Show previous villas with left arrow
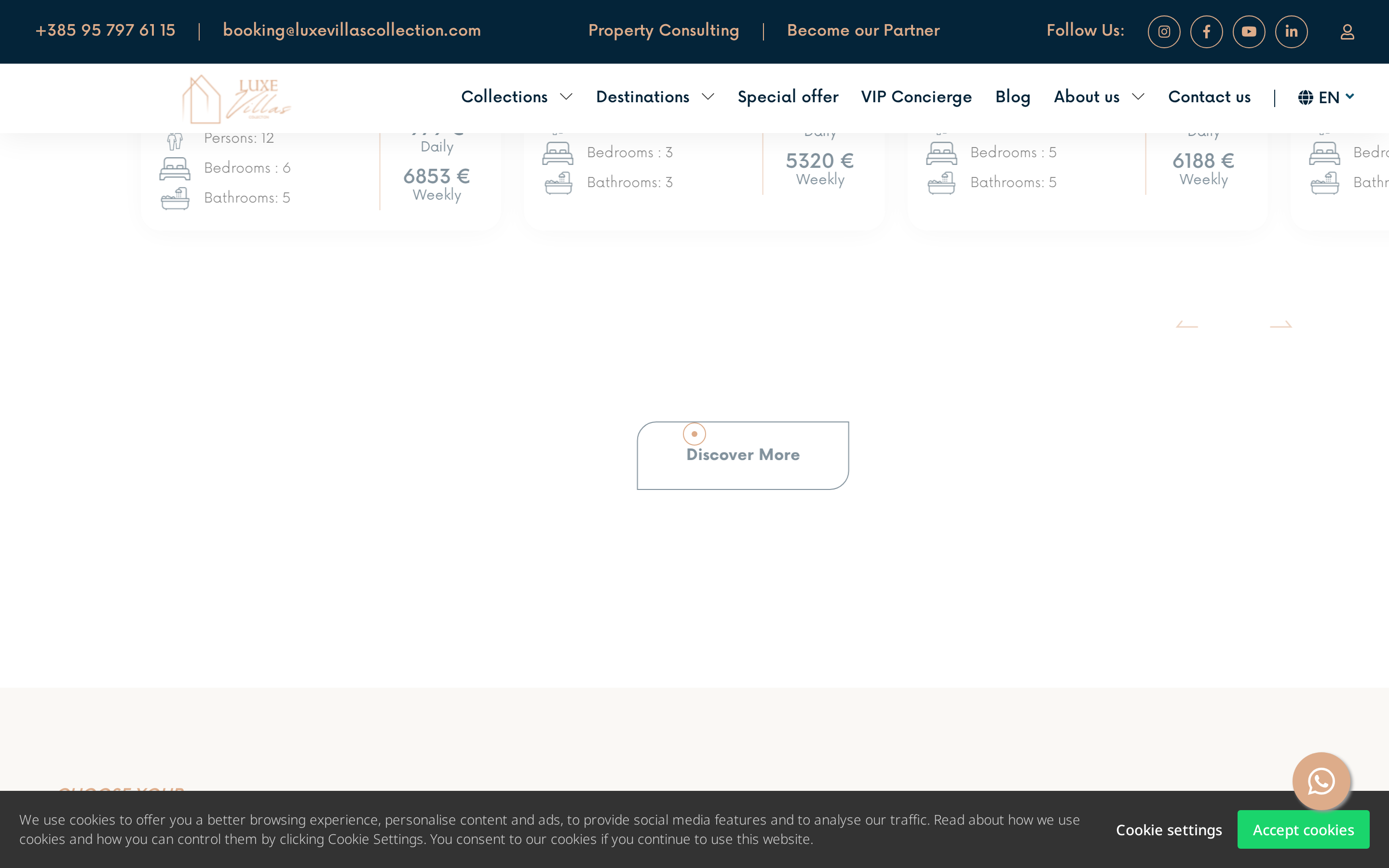Viewport: 1389px width, 868px height. pos(1187,325)
